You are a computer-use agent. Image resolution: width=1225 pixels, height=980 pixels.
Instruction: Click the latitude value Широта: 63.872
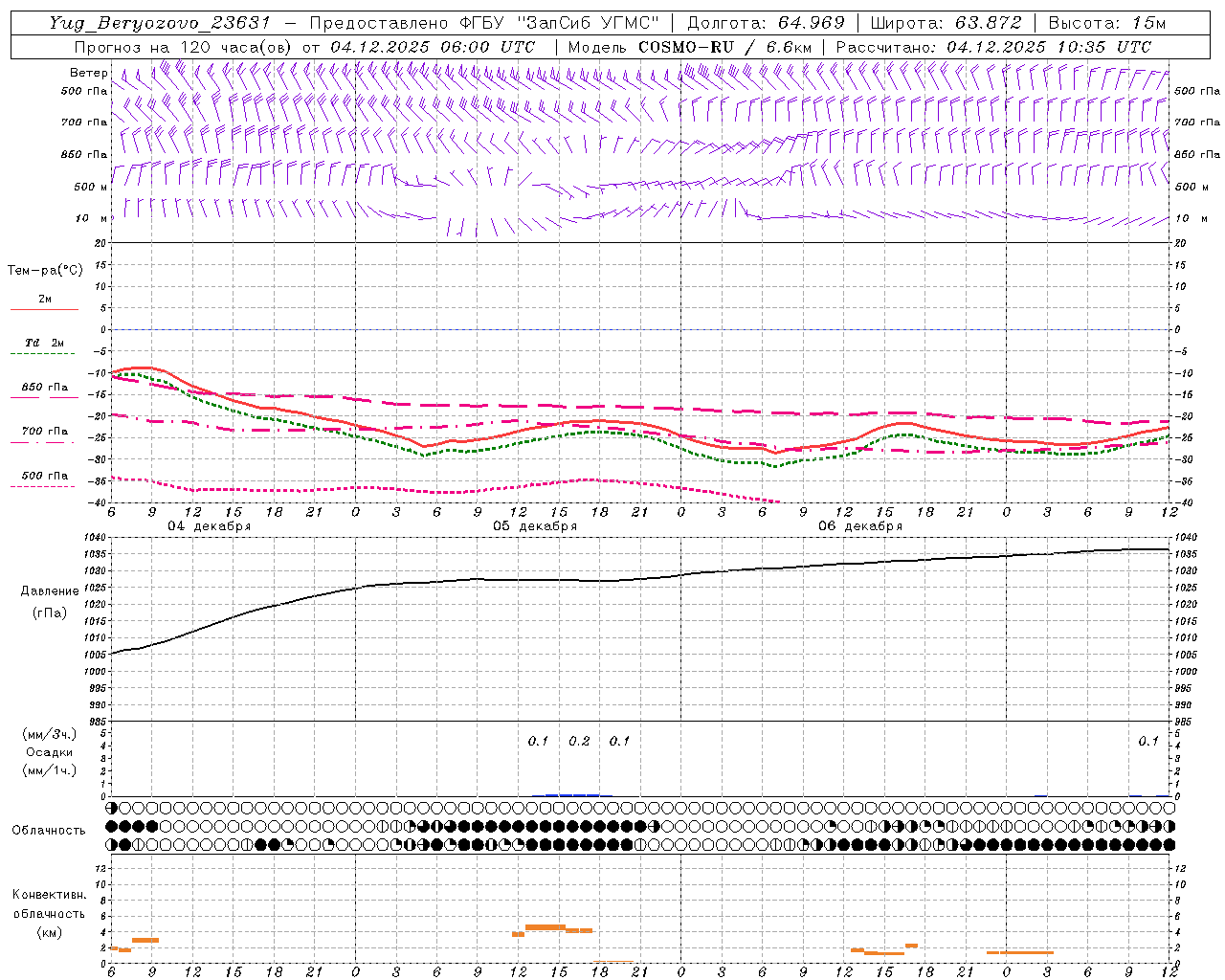[946, 23]
